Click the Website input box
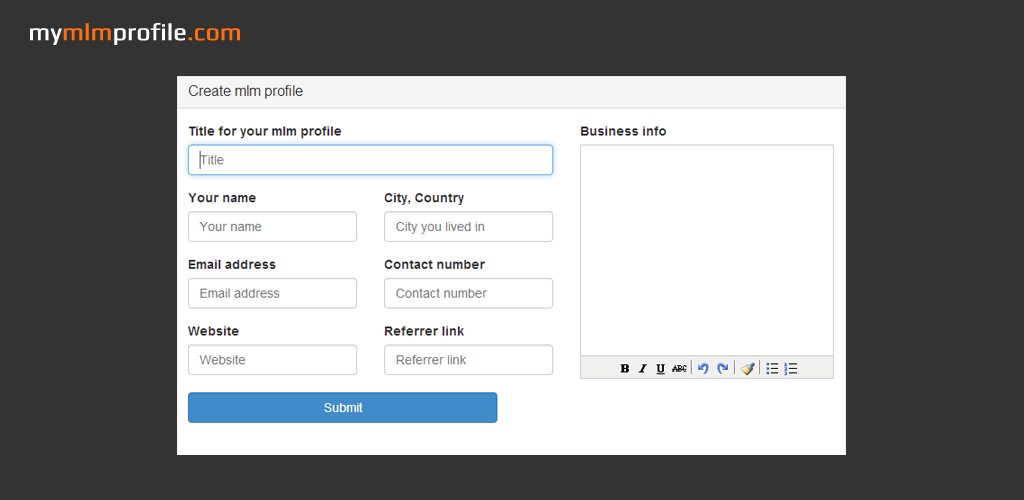The height and width of the screenshot is (500, 1024). (x=272, y=360)
